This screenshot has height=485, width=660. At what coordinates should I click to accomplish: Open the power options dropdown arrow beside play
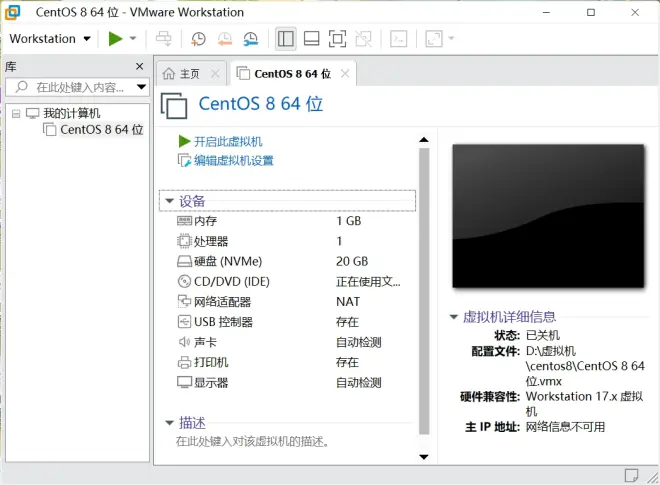[x=133, y=39]
